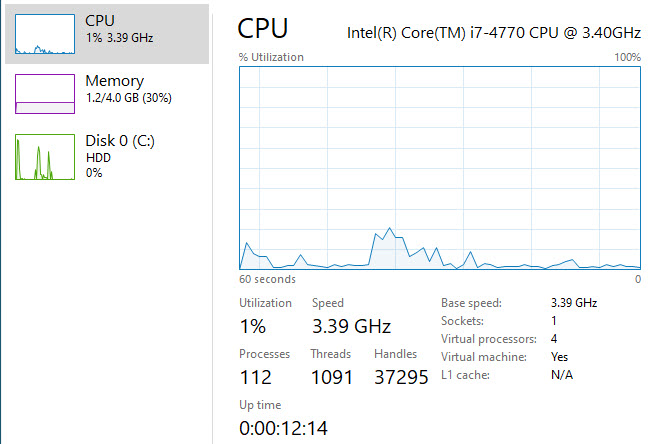Click the Base speed label
The image size is (649, 444).
471,302
